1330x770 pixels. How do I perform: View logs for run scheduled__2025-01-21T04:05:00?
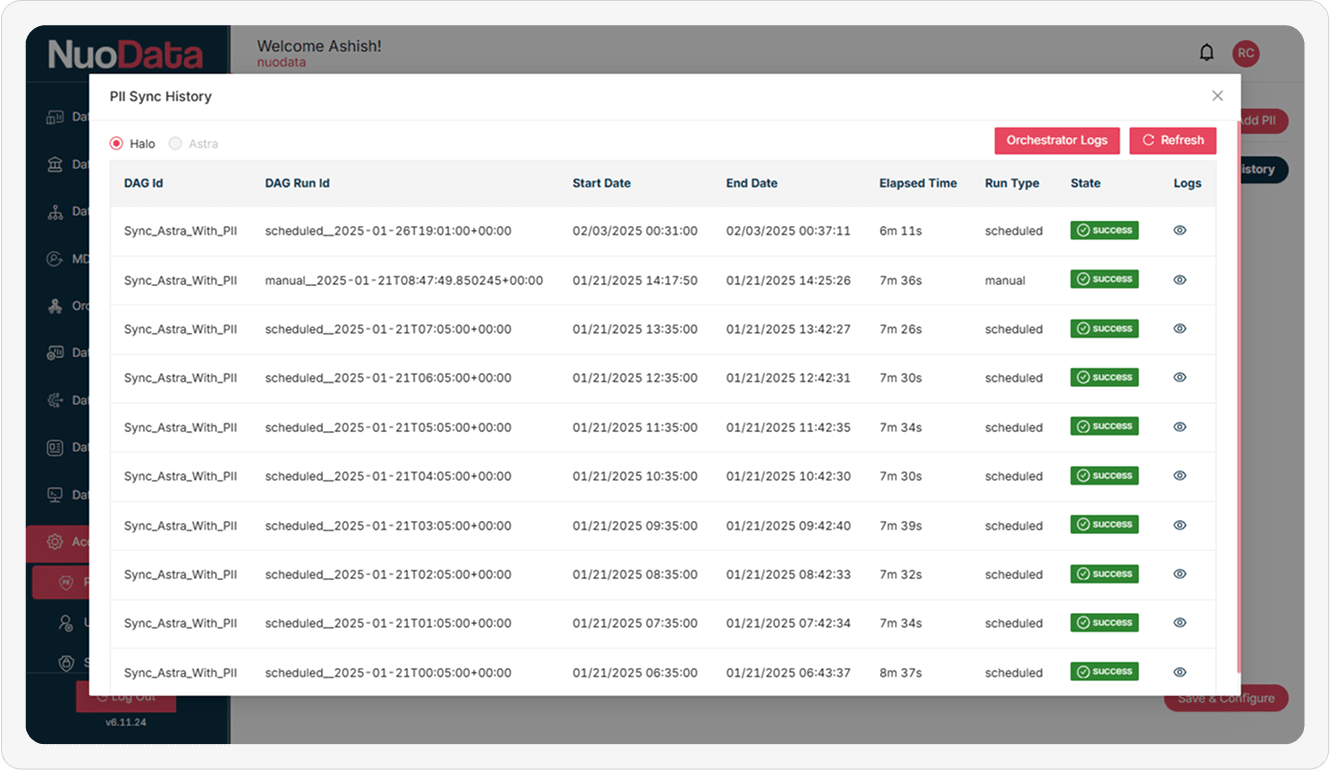click(x=1180, y=476)
